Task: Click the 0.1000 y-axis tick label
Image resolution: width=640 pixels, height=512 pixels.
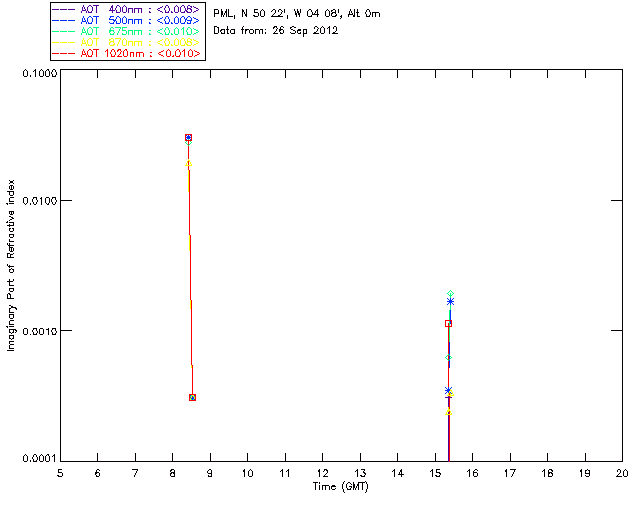Action: tap(40, 73)
